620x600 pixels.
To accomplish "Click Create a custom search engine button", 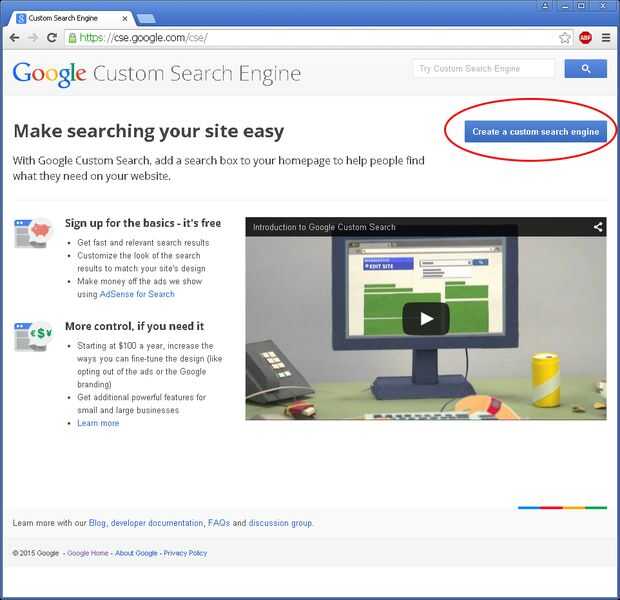I will (x=535, y=131).
